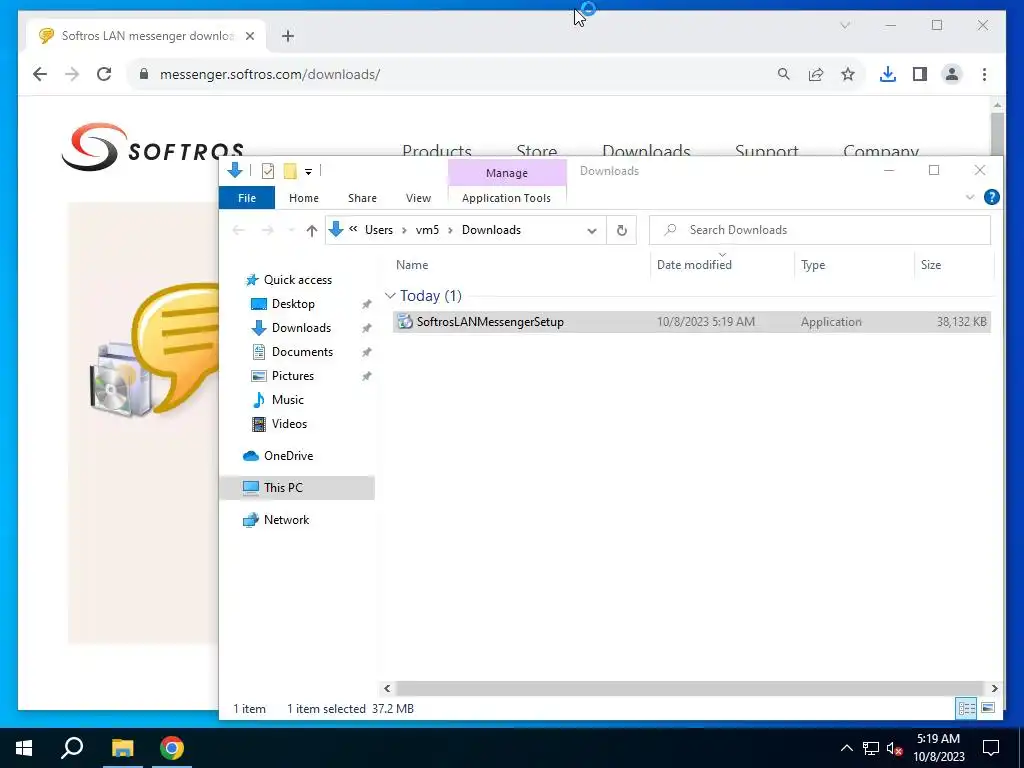This screenshot has width=1024, height=768.
Task: Click Google Chrome on the taskbar
Action: coord(172,748)
